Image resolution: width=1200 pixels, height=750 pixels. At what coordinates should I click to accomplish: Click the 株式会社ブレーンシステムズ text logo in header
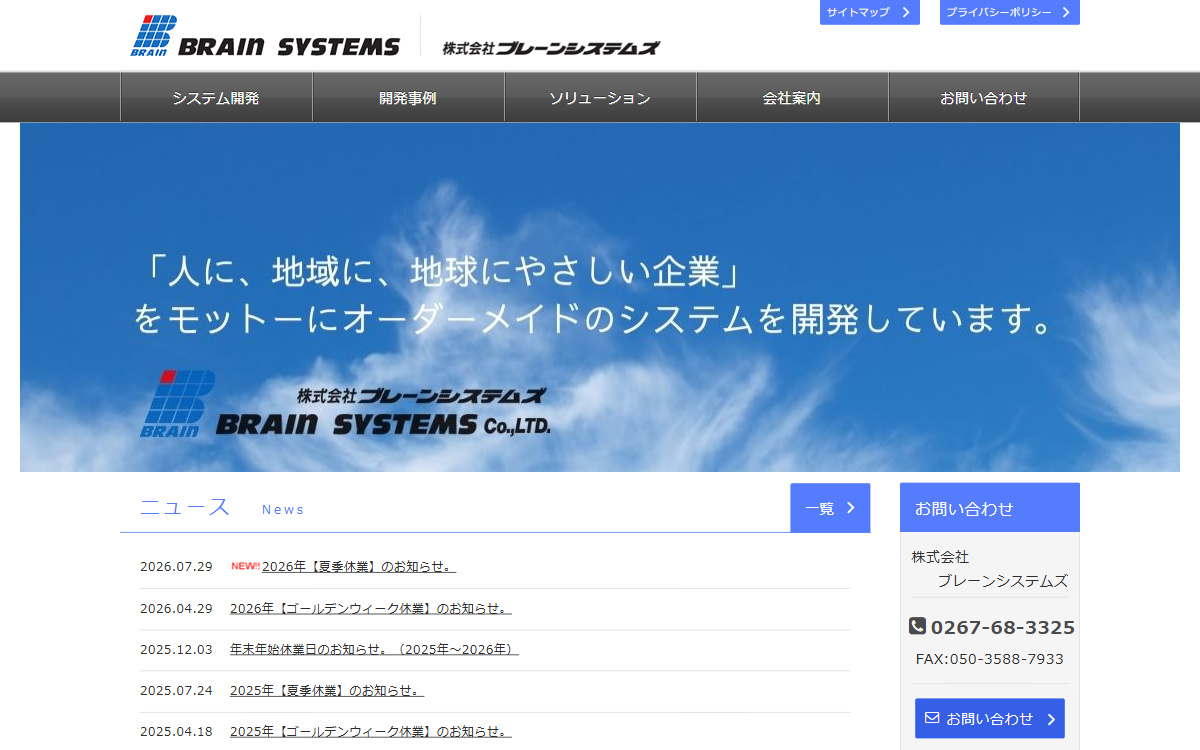(551, 47)
